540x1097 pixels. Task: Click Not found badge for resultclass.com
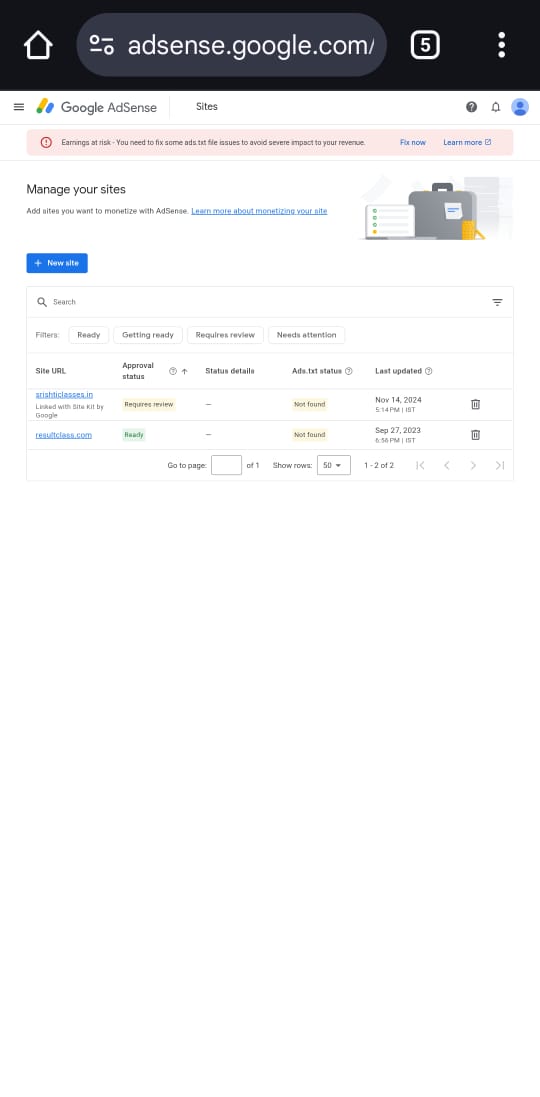(309, 434)
